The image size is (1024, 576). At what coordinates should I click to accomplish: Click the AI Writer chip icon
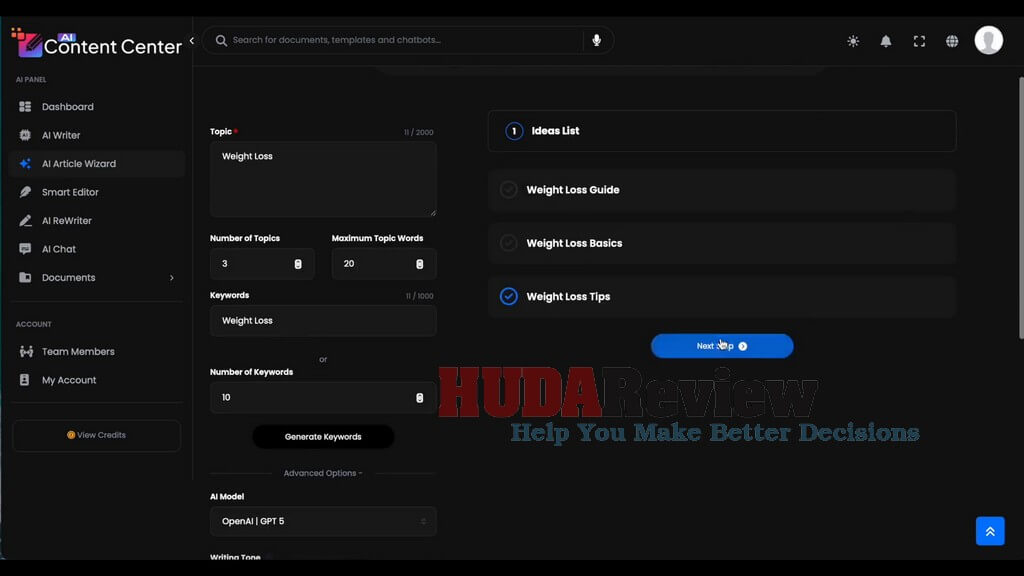pyautogui.click(x=25, y=135)
